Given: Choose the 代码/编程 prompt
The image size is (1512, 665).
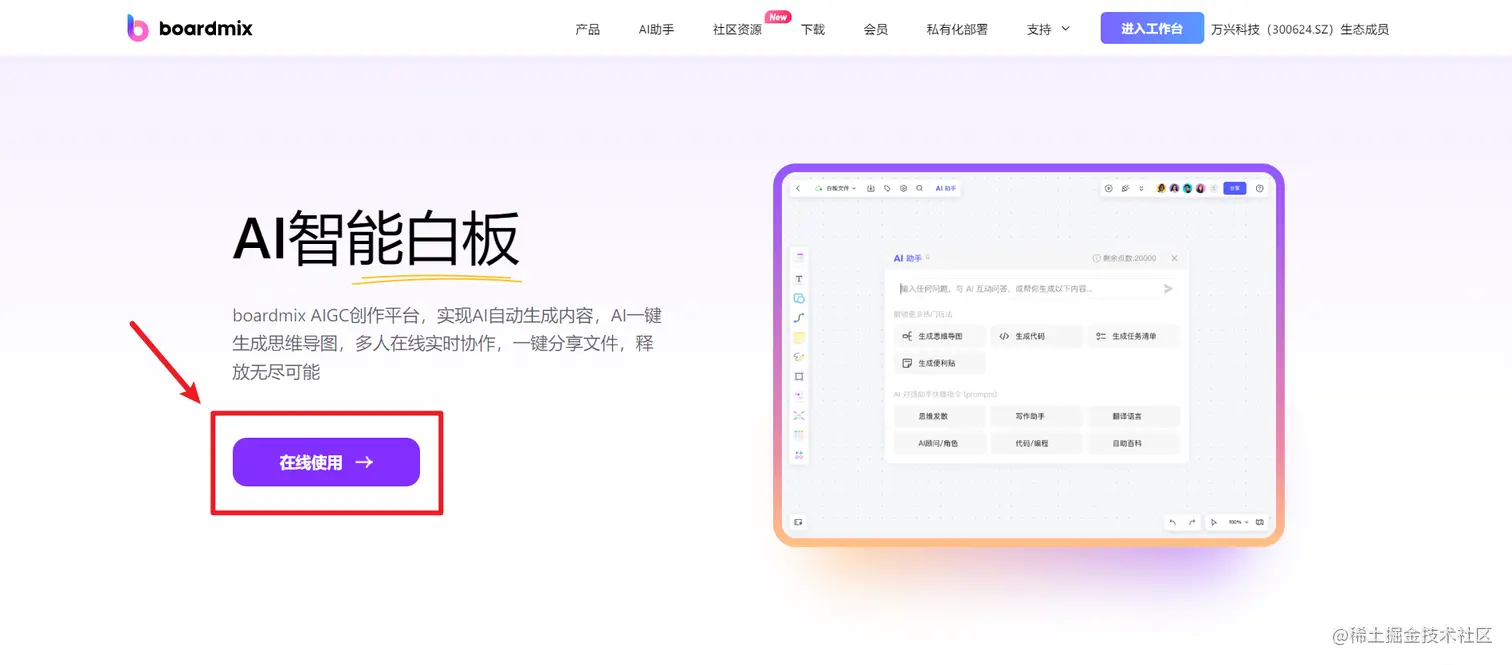Looking at the screenshot, I should click(1037, 443).
